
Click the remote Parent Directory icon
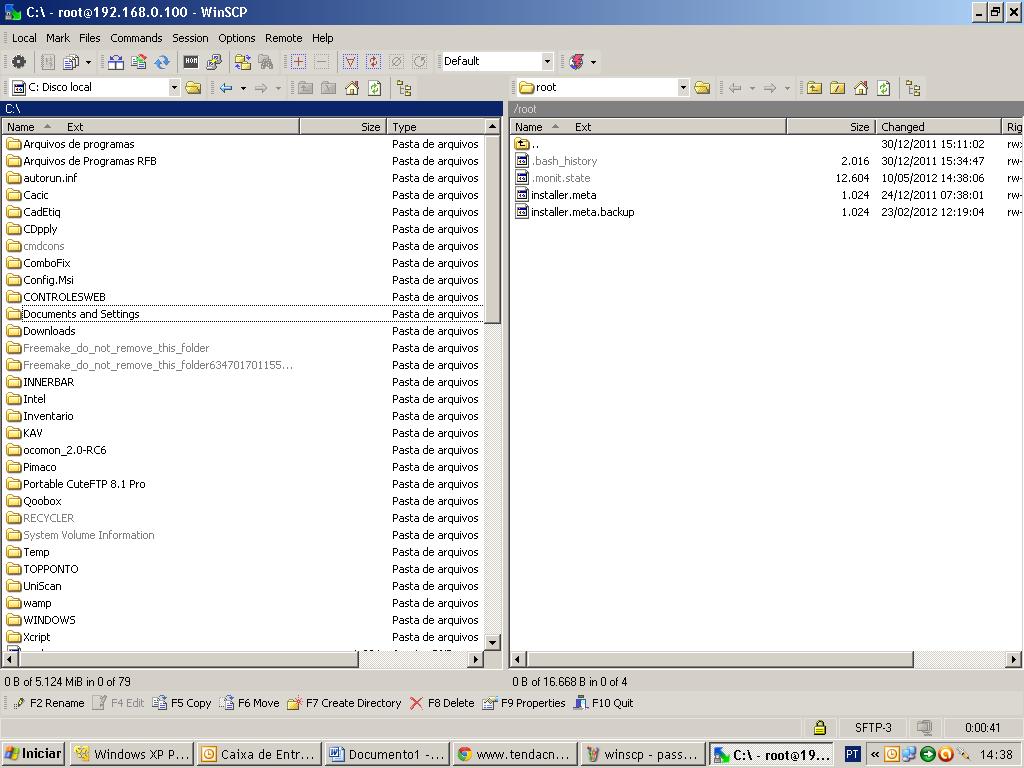coord(814,88)
